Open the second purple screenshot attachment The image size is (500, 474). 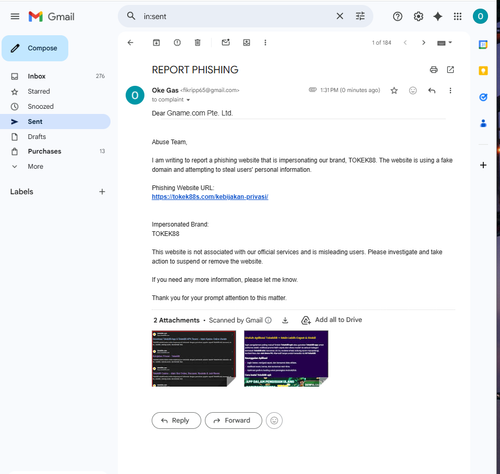(x=286, y=359)
